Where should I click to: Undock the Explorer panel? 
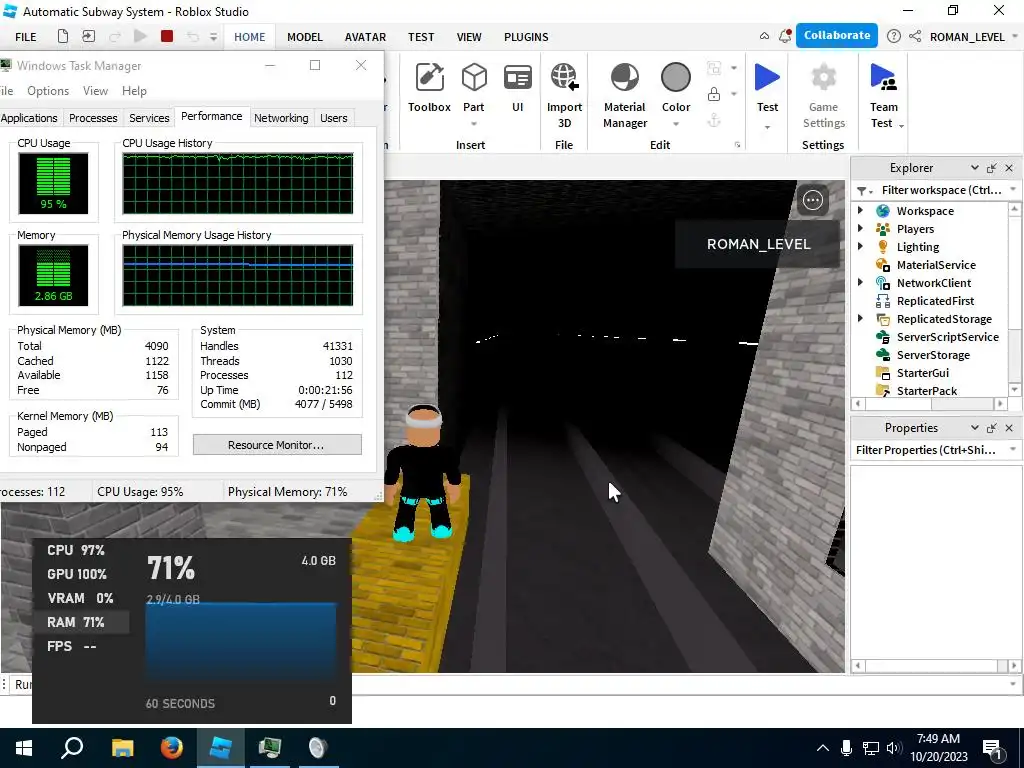coord(991,168)
